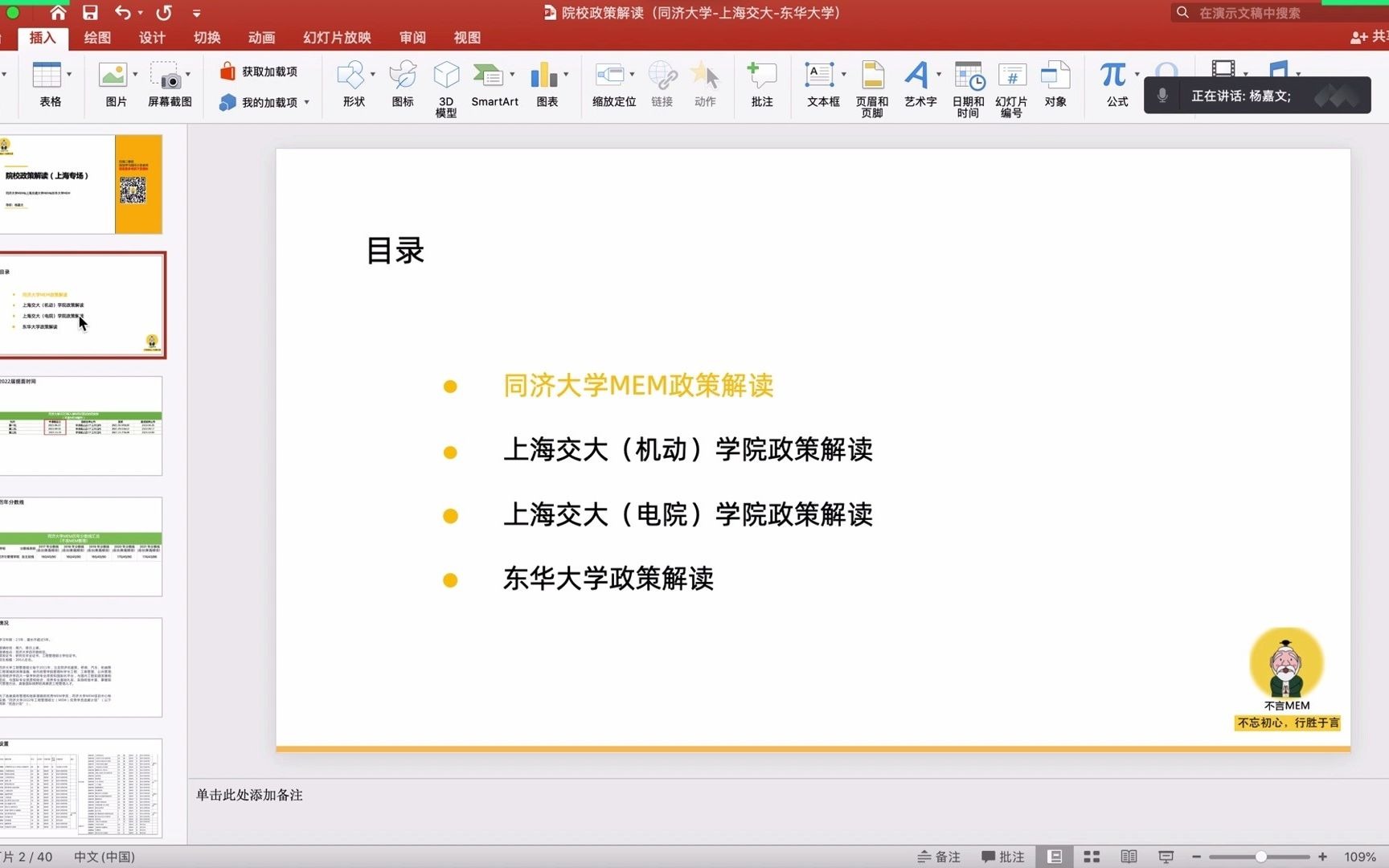Insert header and footer (页眉和页脚)
The width and height of the screenshot is (1389, 868).
click(x=872, y=88)
